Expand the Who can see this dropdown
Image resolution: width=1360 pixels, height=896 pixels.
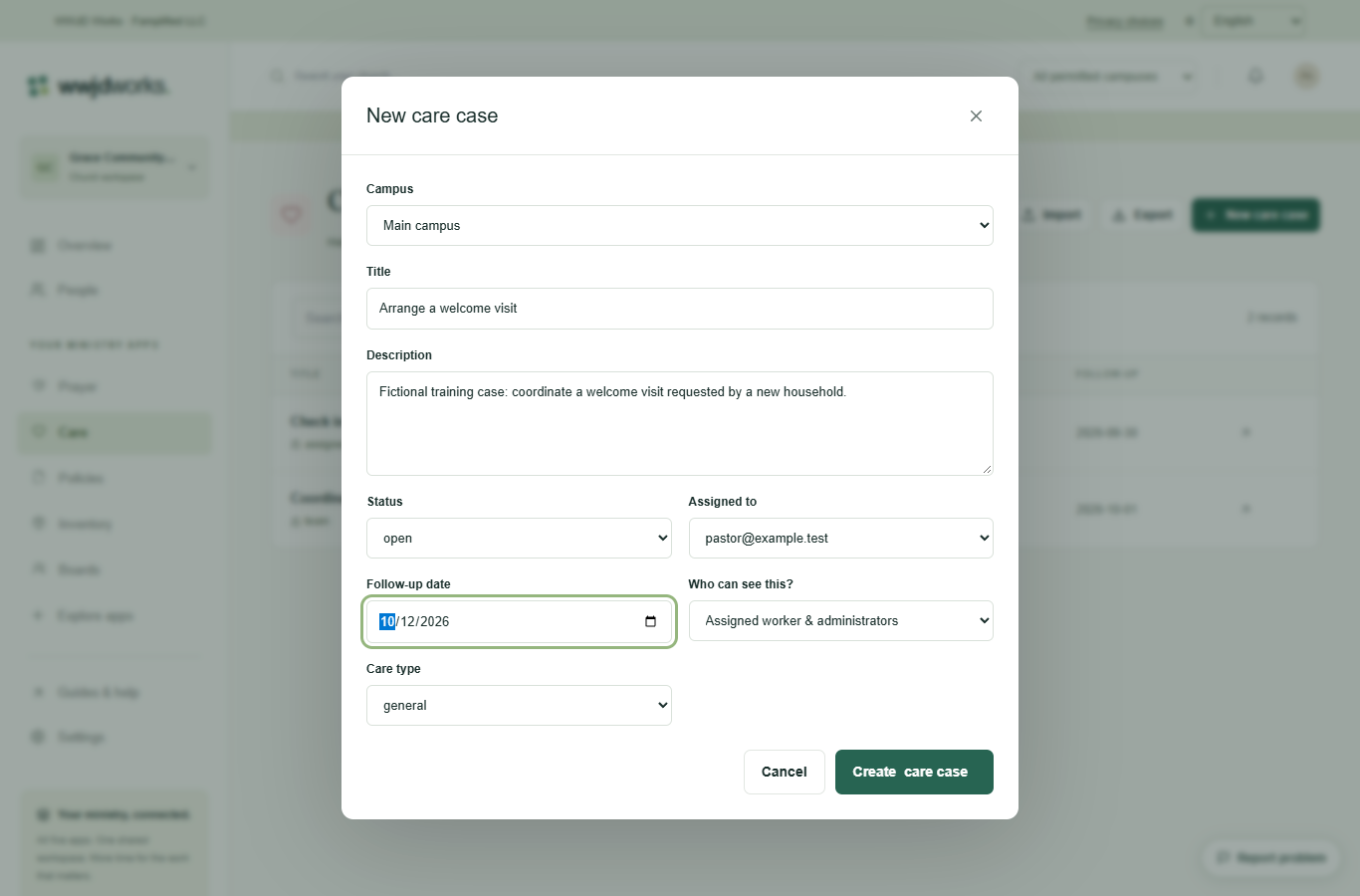(841, 621)
